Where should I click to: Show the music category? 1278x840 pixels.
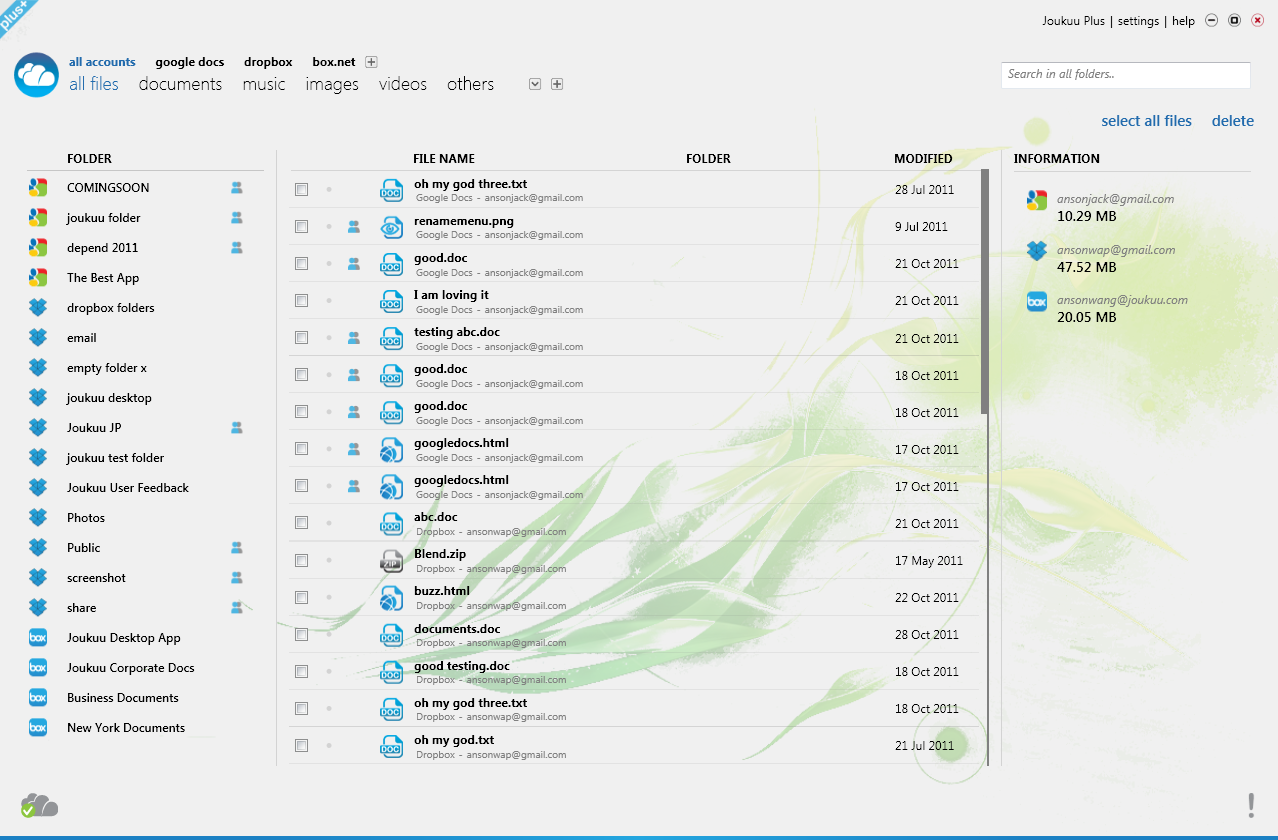(264, 84)
